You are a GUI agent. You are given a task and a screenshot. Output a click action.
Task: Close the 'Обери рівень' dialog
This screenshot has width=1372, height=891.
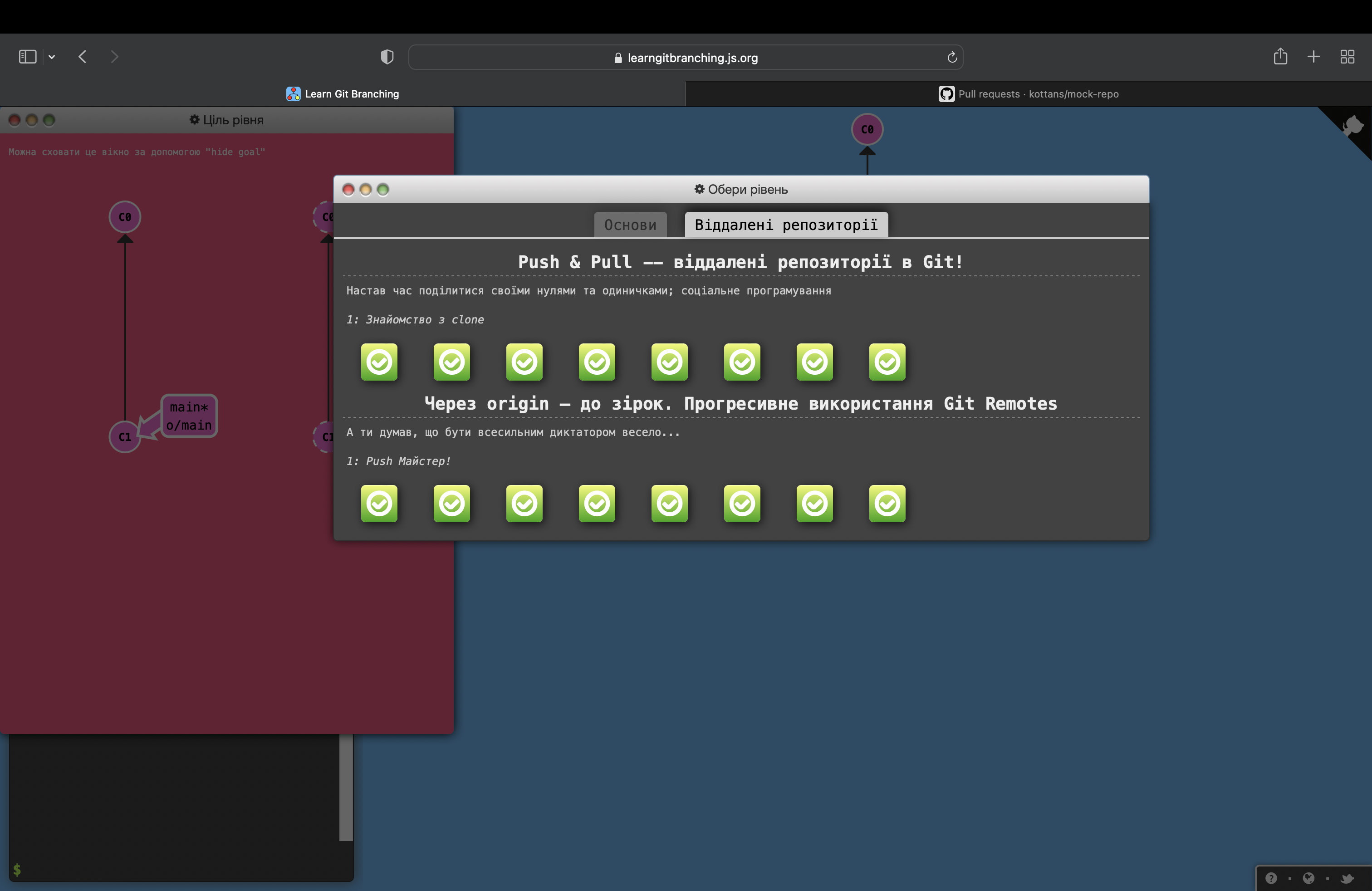[x=348, y=190]
